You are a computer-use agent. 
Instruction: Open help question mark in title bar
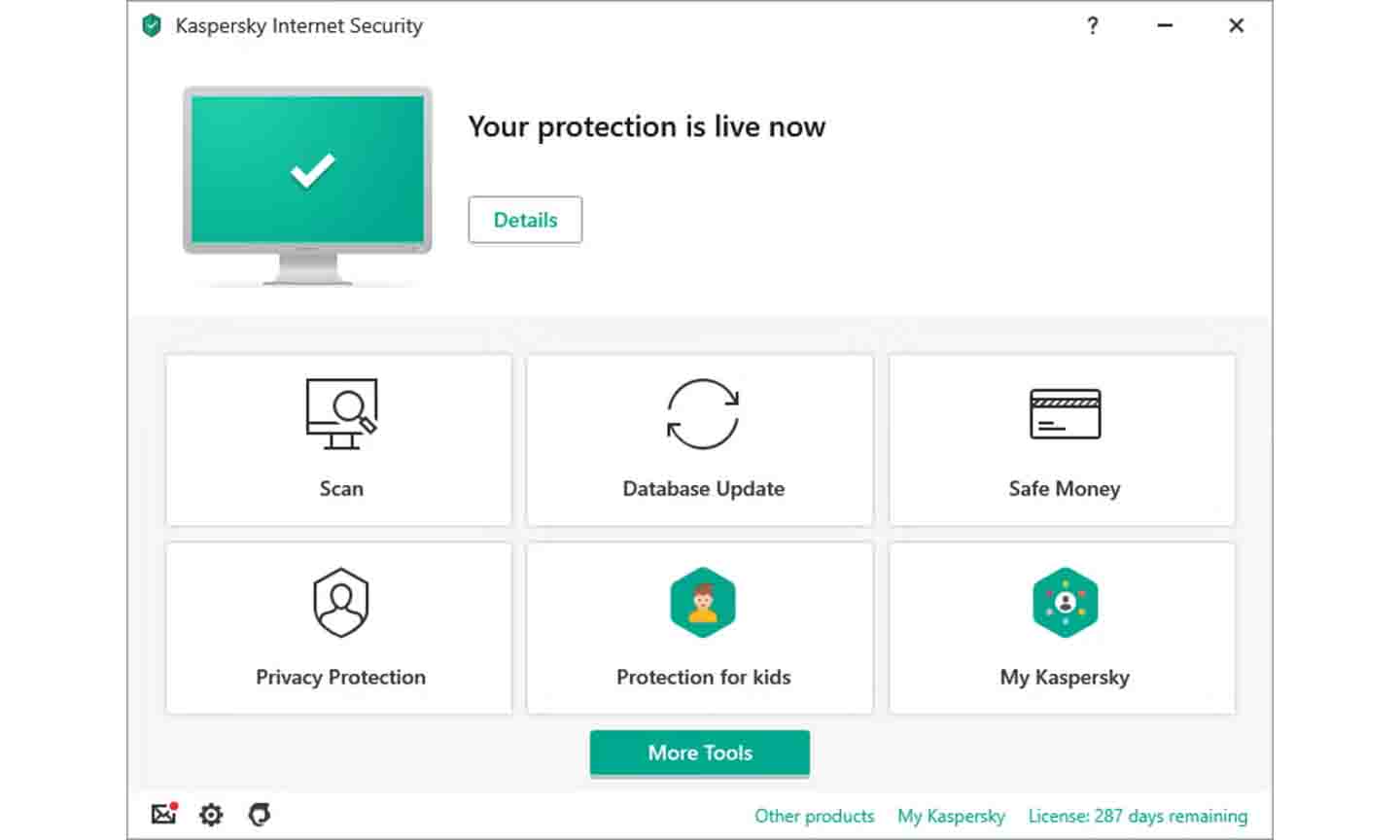coord(1093,25)
